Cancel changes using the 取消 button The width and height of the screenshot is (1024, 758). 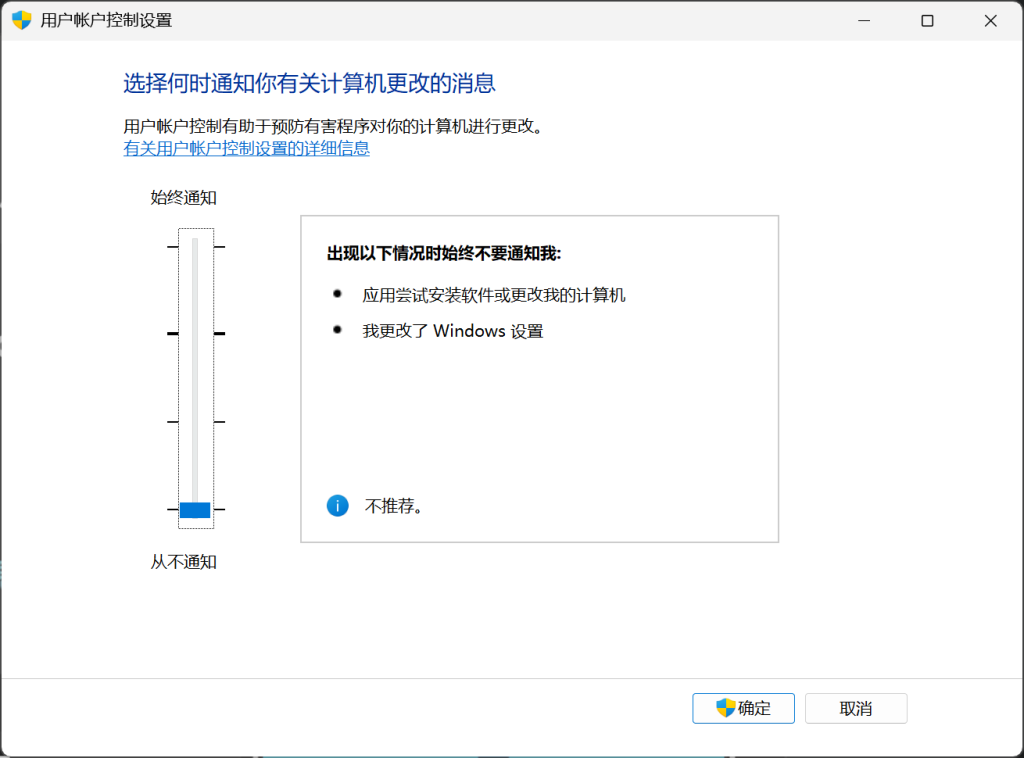point(856,708)
